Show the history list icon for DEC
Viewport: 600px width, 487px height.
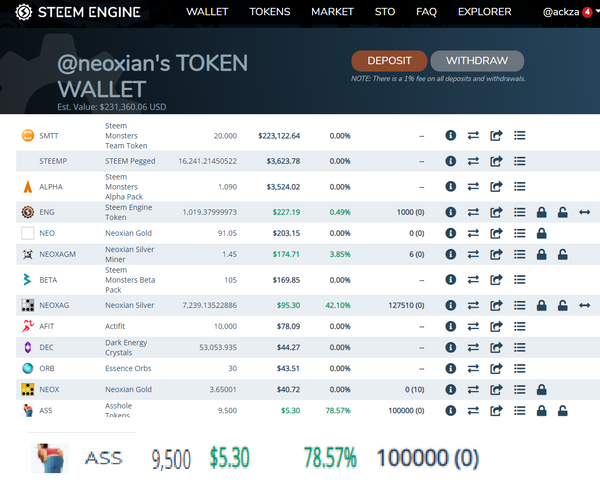coord(519,347)
